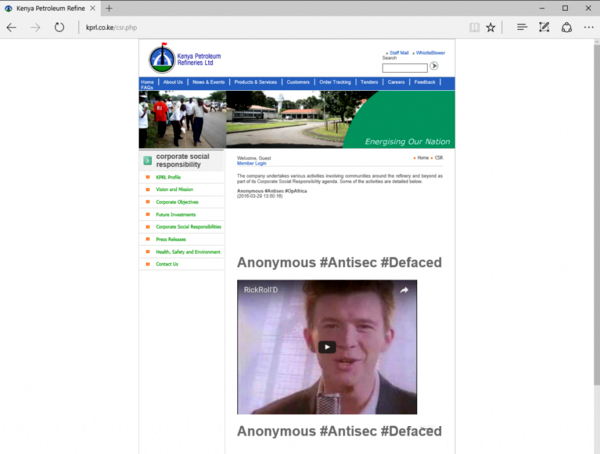The image size is (600, 454).
Task: Open Future Investments sidebar link
Action: [x=176, y=215]
